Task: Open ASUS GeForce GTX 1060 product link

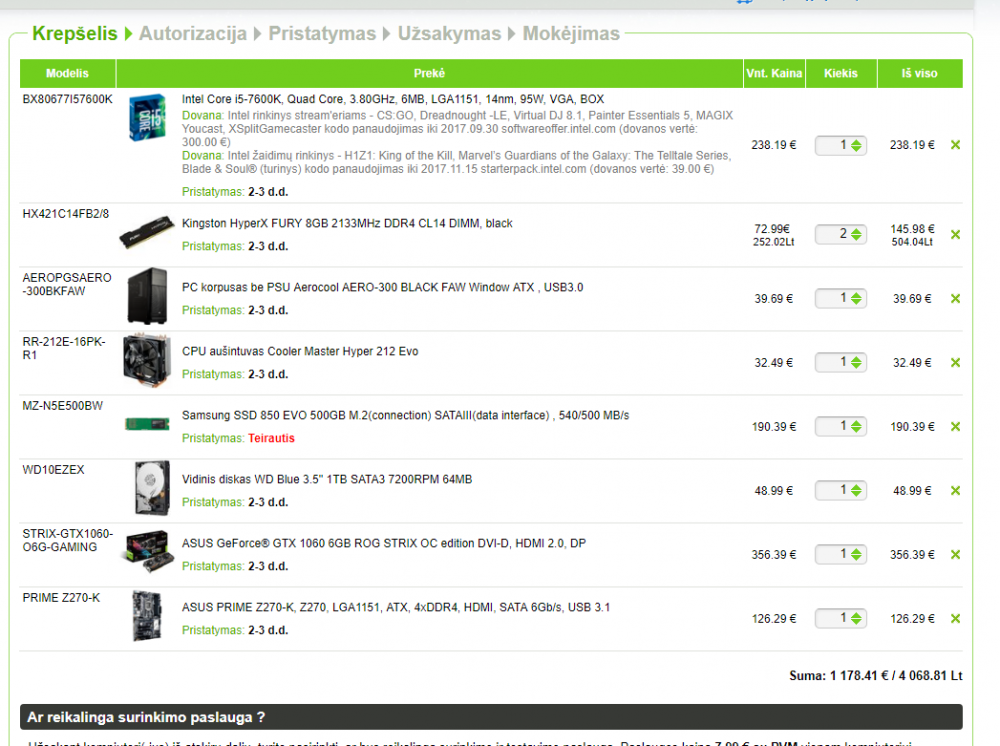Action: tap(384, 543)
